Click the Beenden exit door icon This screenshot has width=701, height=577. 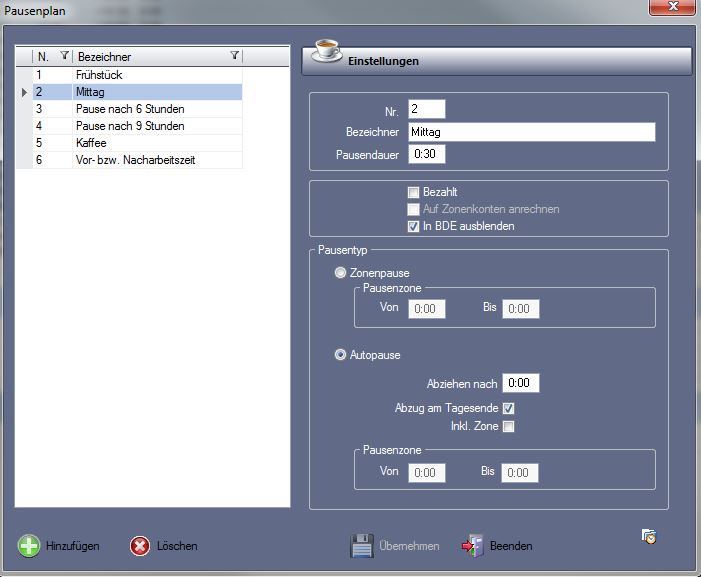(472, 546)
